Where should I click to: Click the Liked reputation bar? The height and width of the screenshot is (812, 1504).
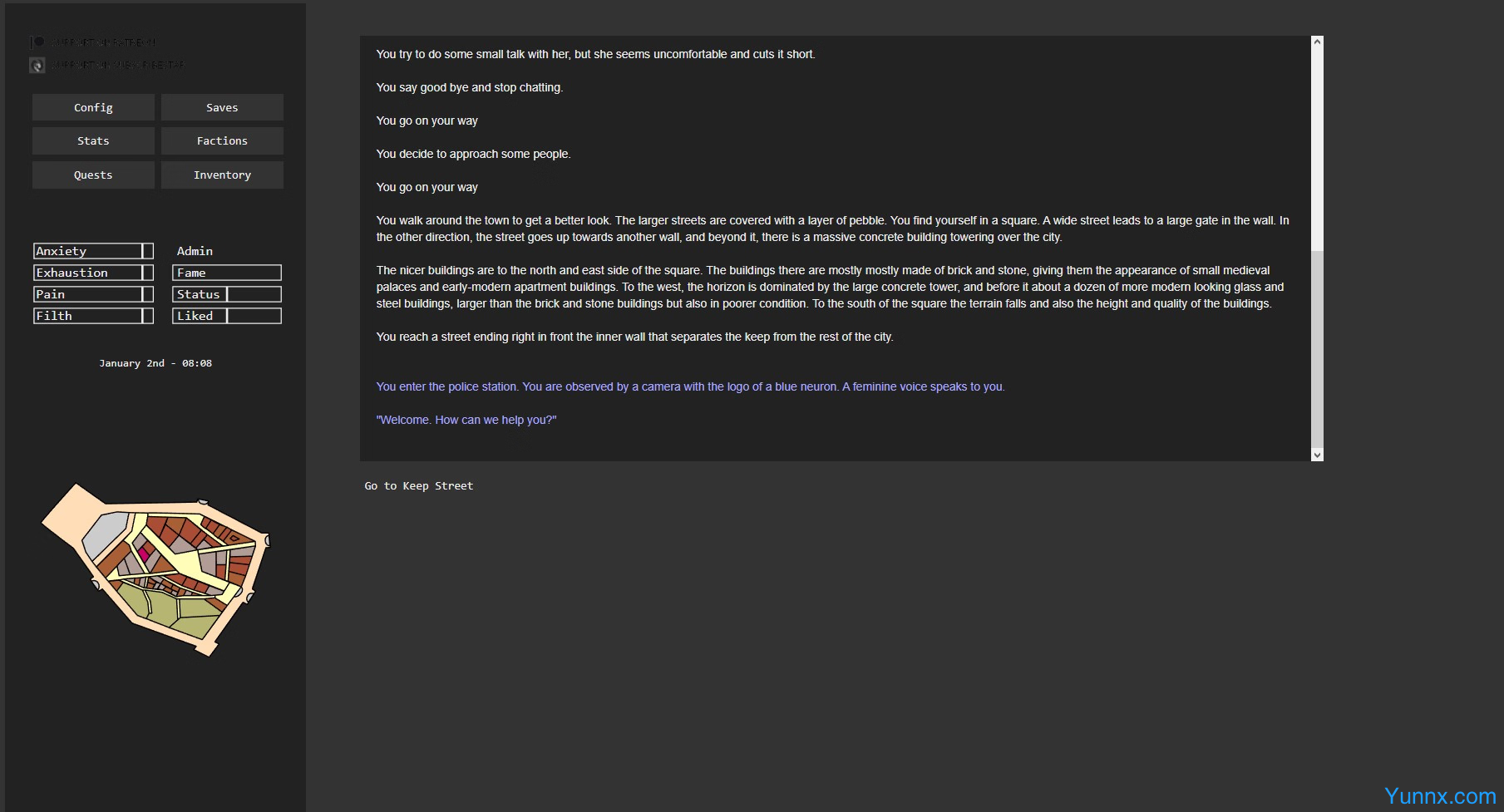227,316
